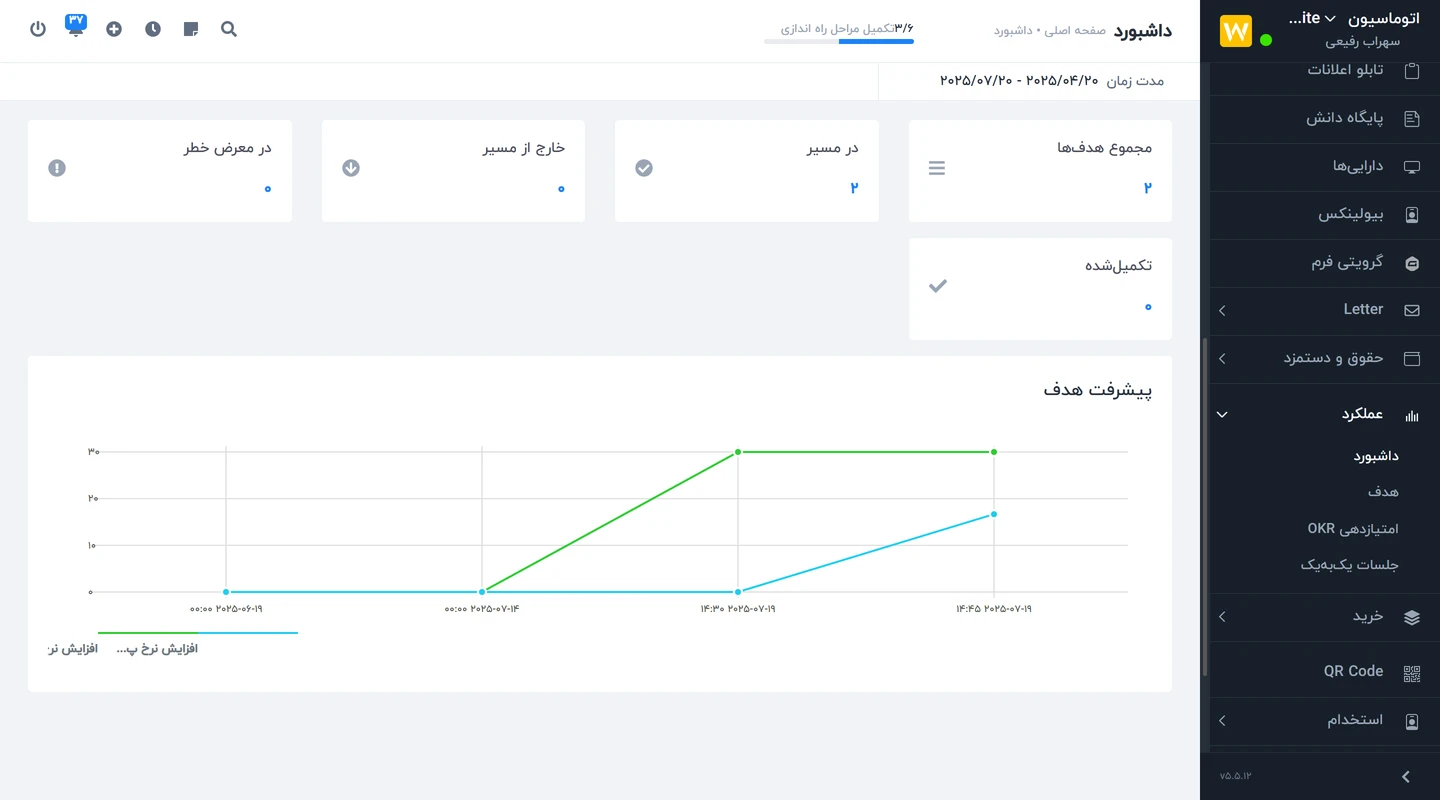The width and height of the screenshot is (1440, 800).
Task: Click the list icon on مجموع هدف‌ها card
Action: (937, 168)
